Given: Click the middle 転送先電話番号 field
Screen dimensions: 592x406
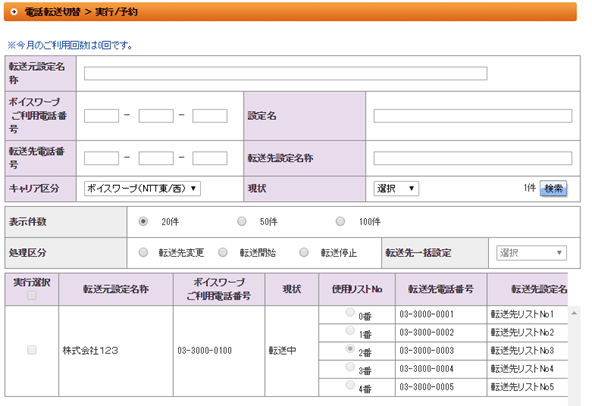Looking at the screenshot, I should coord(156,158).
